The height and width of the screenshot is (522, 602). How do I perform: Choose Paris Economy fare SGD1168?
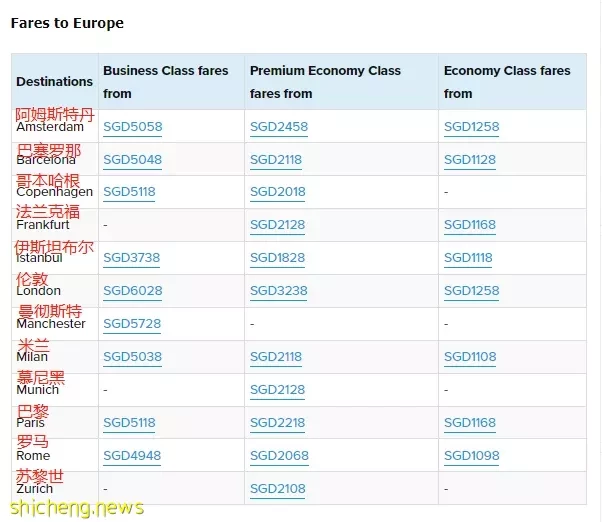[x=470, y=423]
